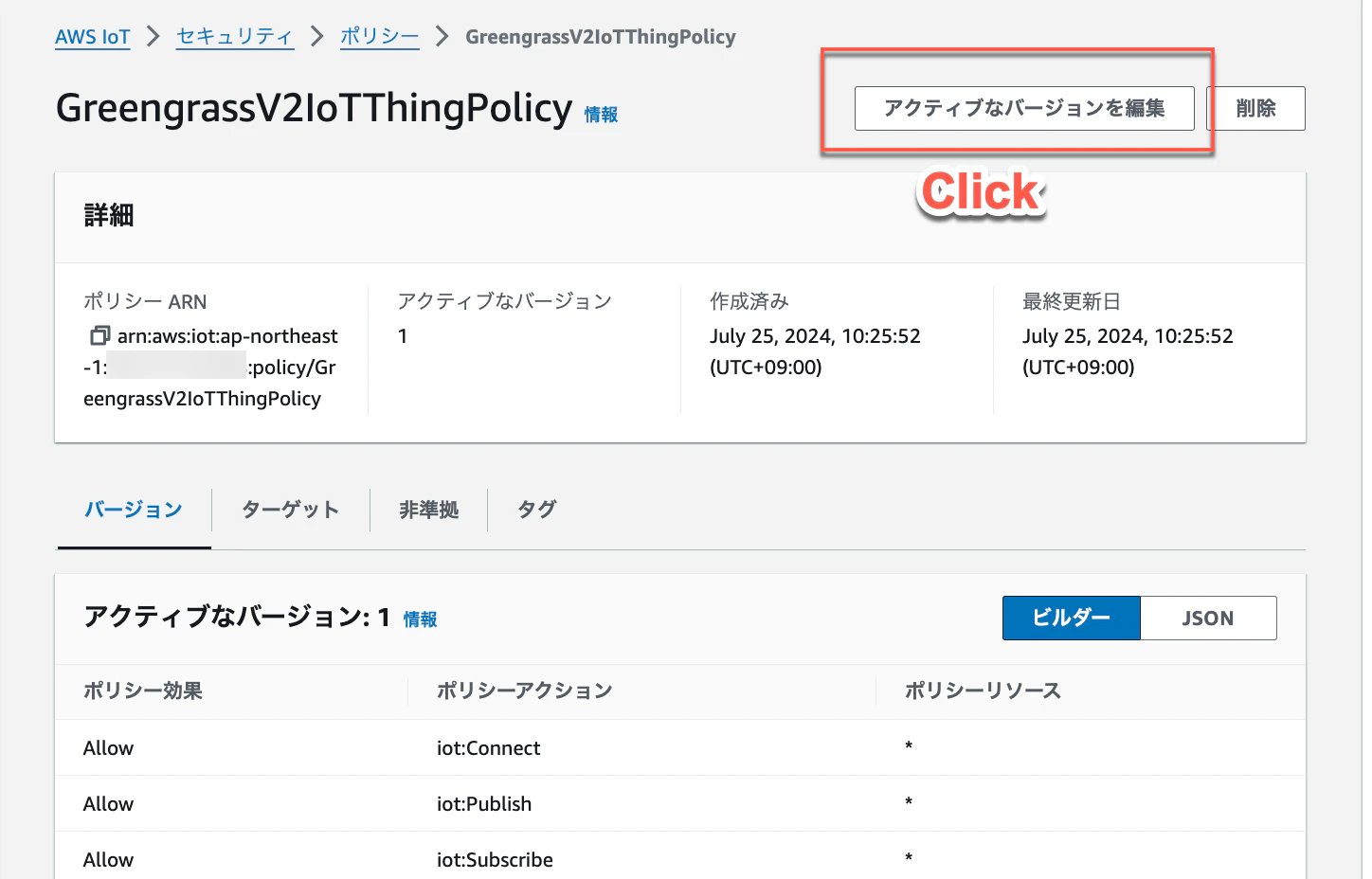Screen dimensions: 1372x879
Task: Click the GreengrassV2IoTThingPolicy breadcrumb text
Action: click(x=601, y=37)
